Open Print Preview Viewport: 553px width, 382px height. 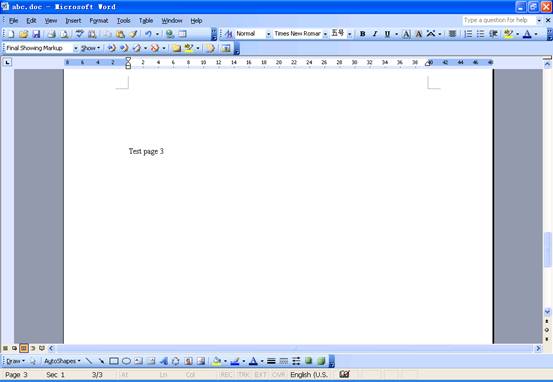tap(64, 34)
